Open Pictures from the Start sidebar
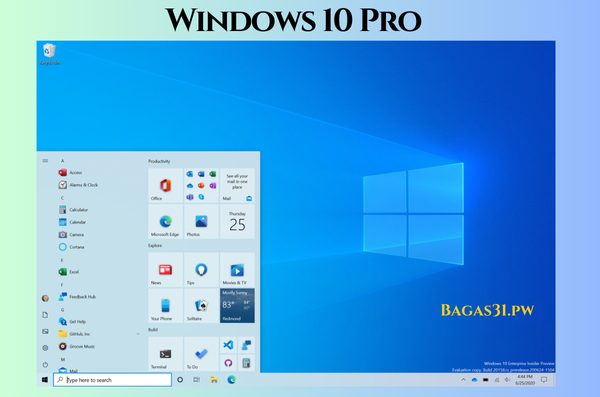 pyautogui.click(x=45, y=332)
